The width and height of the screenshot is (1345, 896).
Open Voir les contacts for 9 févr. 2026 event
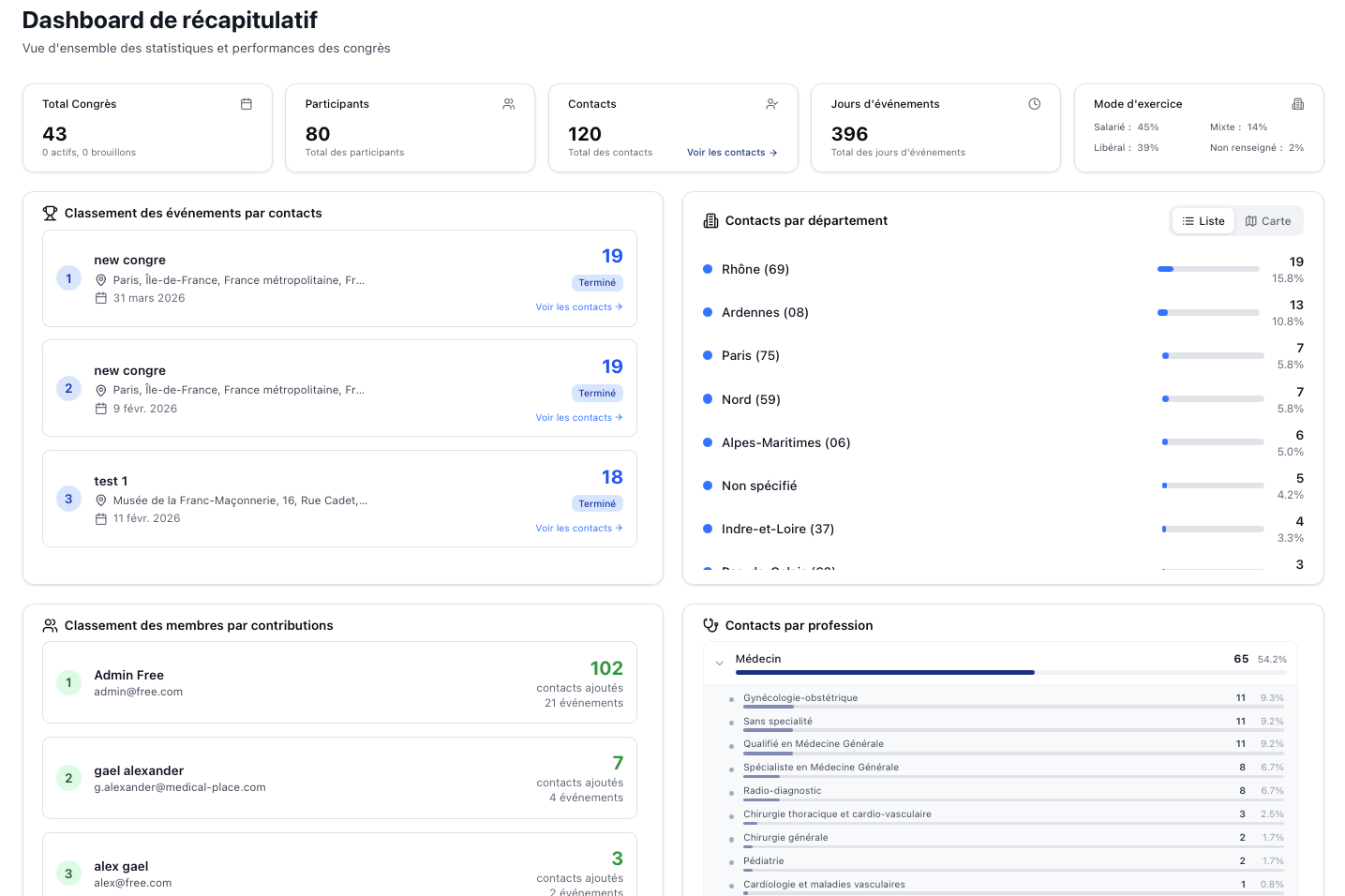click(x=579, y=418)
